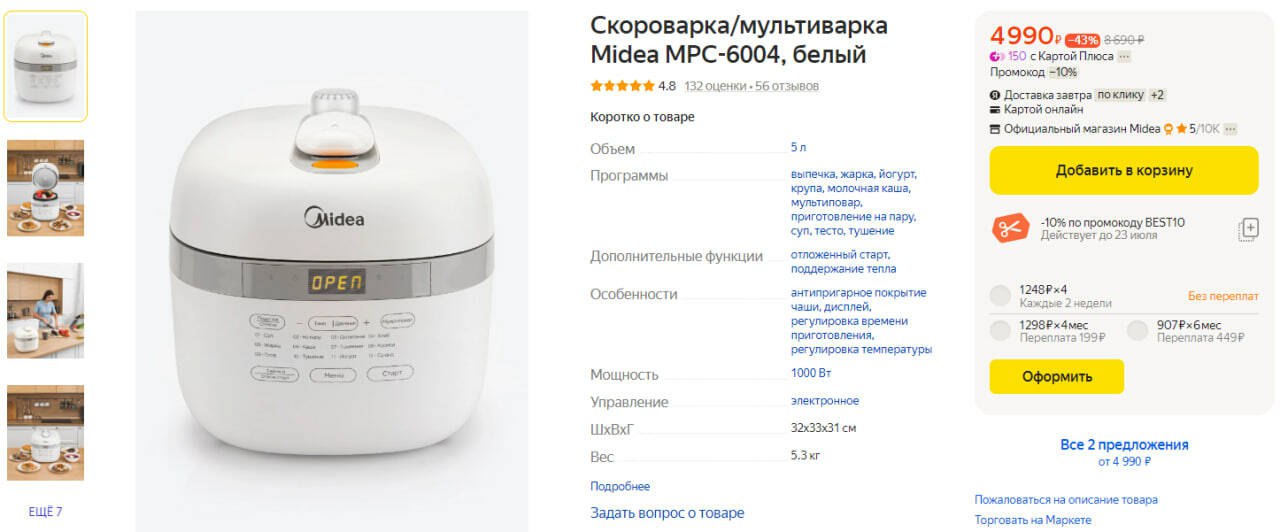Click the scissors coupon icon

[1009, 228]
